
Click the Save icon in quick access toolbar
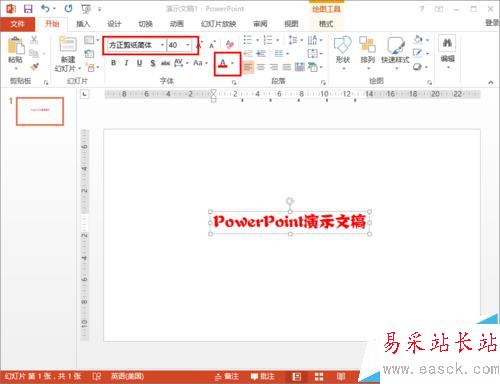click(28, 9)
